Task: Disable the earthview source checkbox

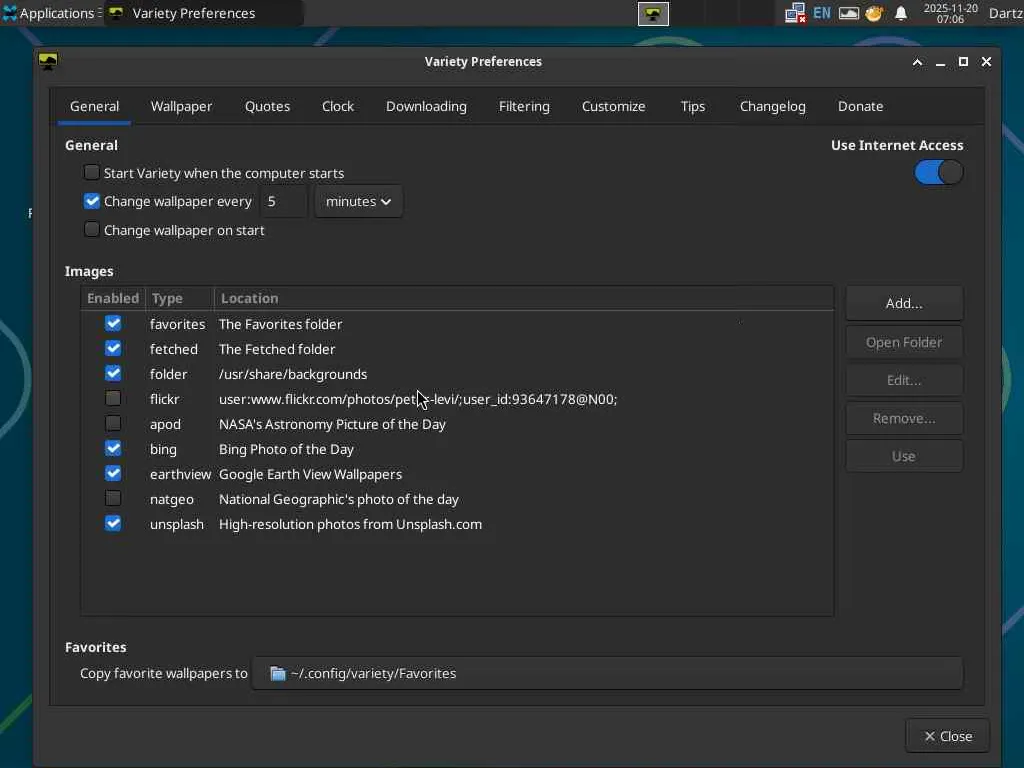Action: click(x=113, y=473)
